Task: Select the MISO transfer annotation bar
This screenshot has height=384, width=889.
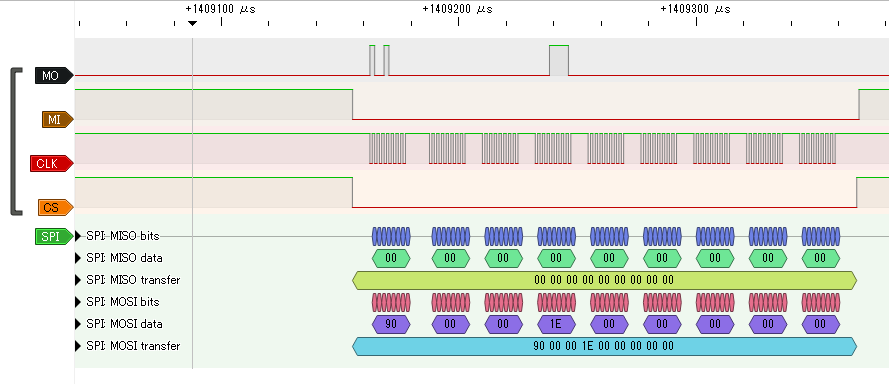Action: pyautogui.click(x=604, y=280)
